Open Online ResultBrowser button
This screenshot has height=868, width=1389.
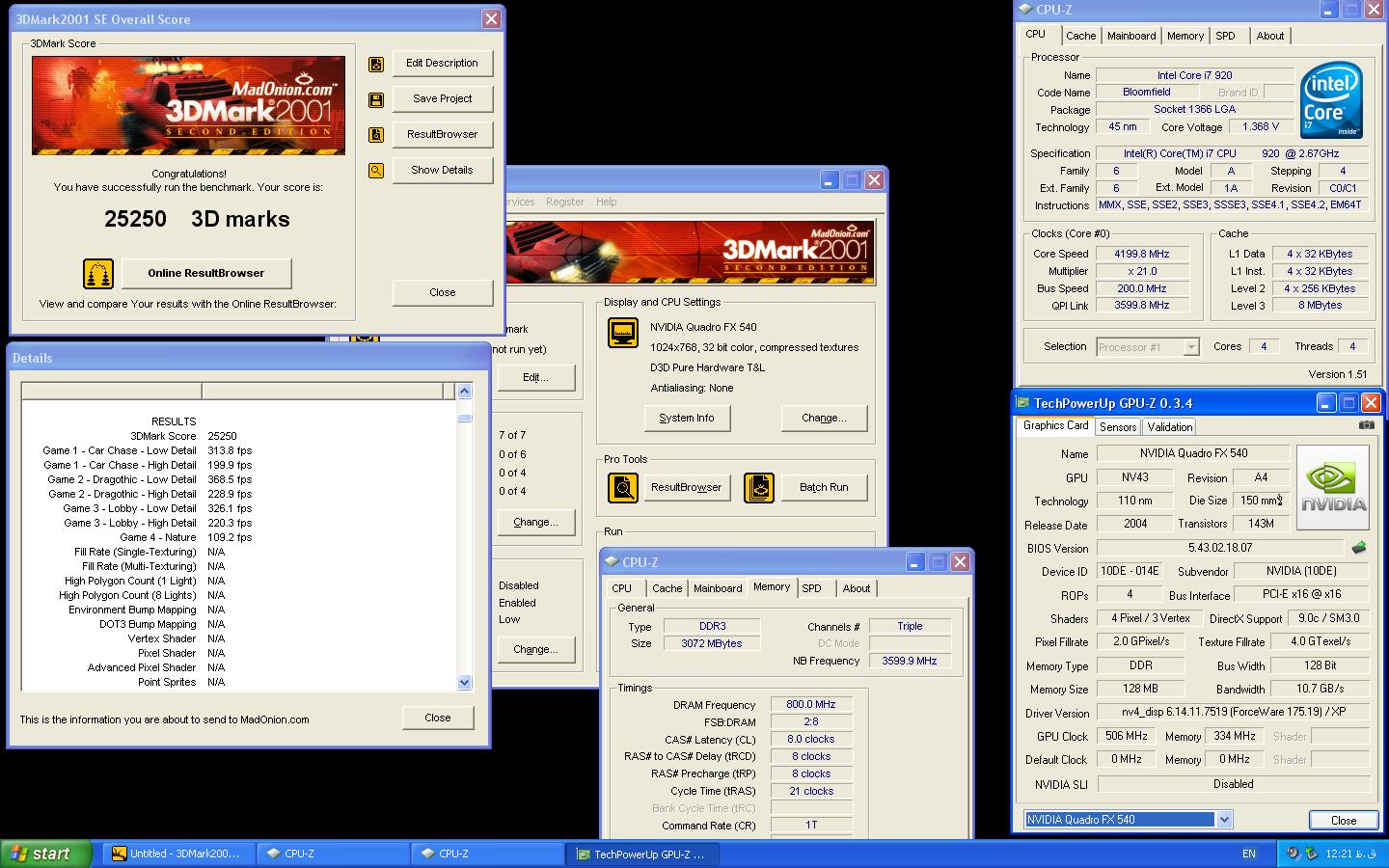(x=206, y=274)
